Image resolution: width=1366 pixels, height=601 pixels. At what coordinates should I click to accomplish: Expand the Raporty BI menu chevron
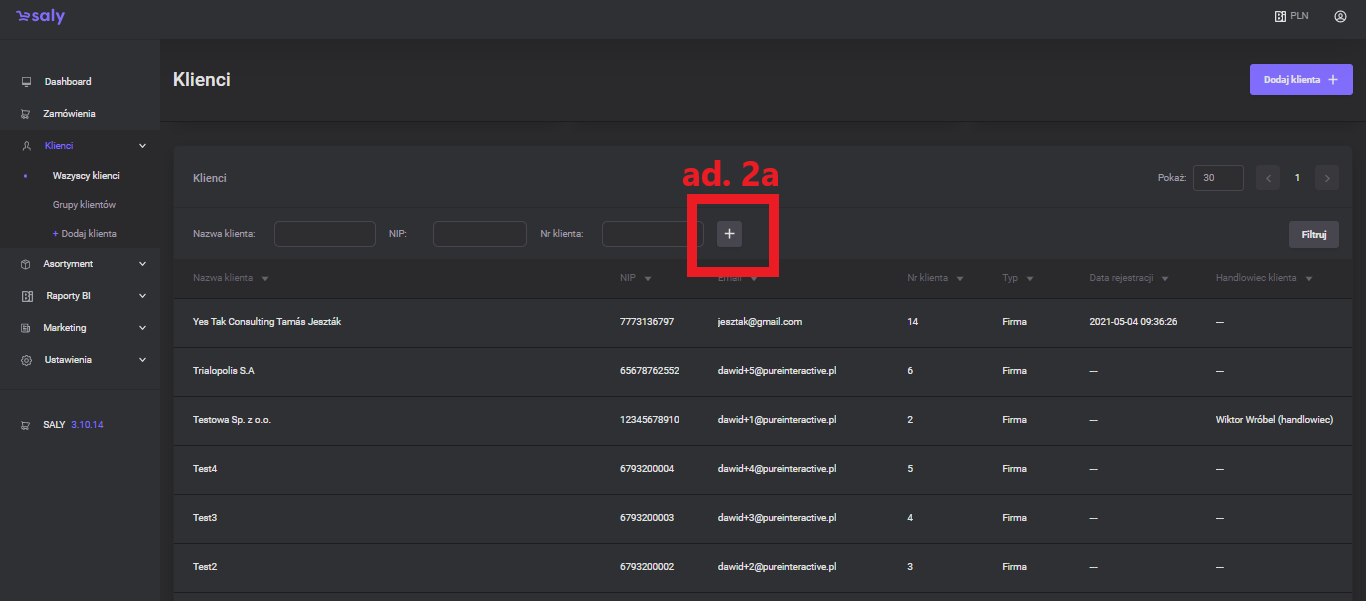click(142, 296)
